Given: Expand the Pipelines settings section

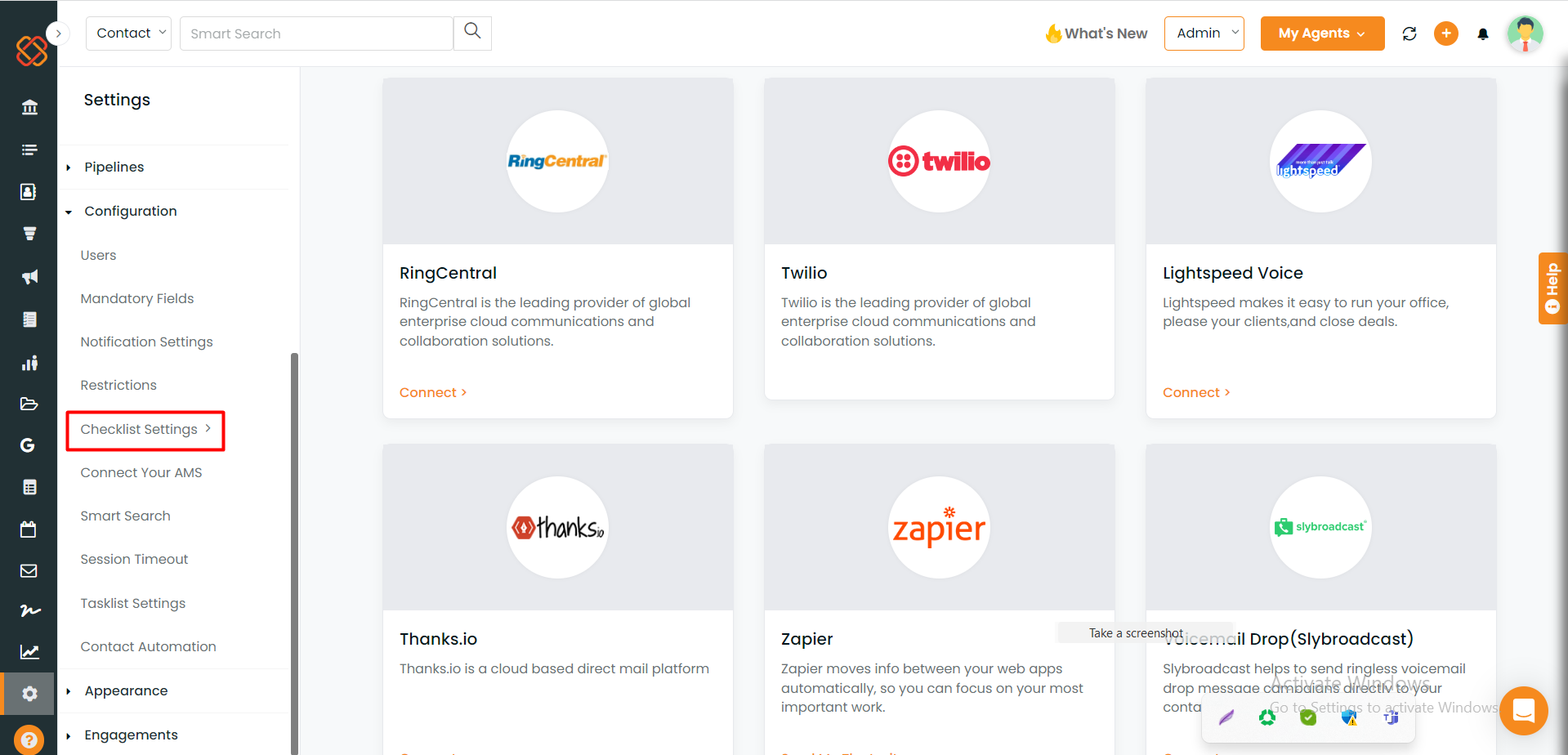Looking at the screenshot, I should click(114, 167).
